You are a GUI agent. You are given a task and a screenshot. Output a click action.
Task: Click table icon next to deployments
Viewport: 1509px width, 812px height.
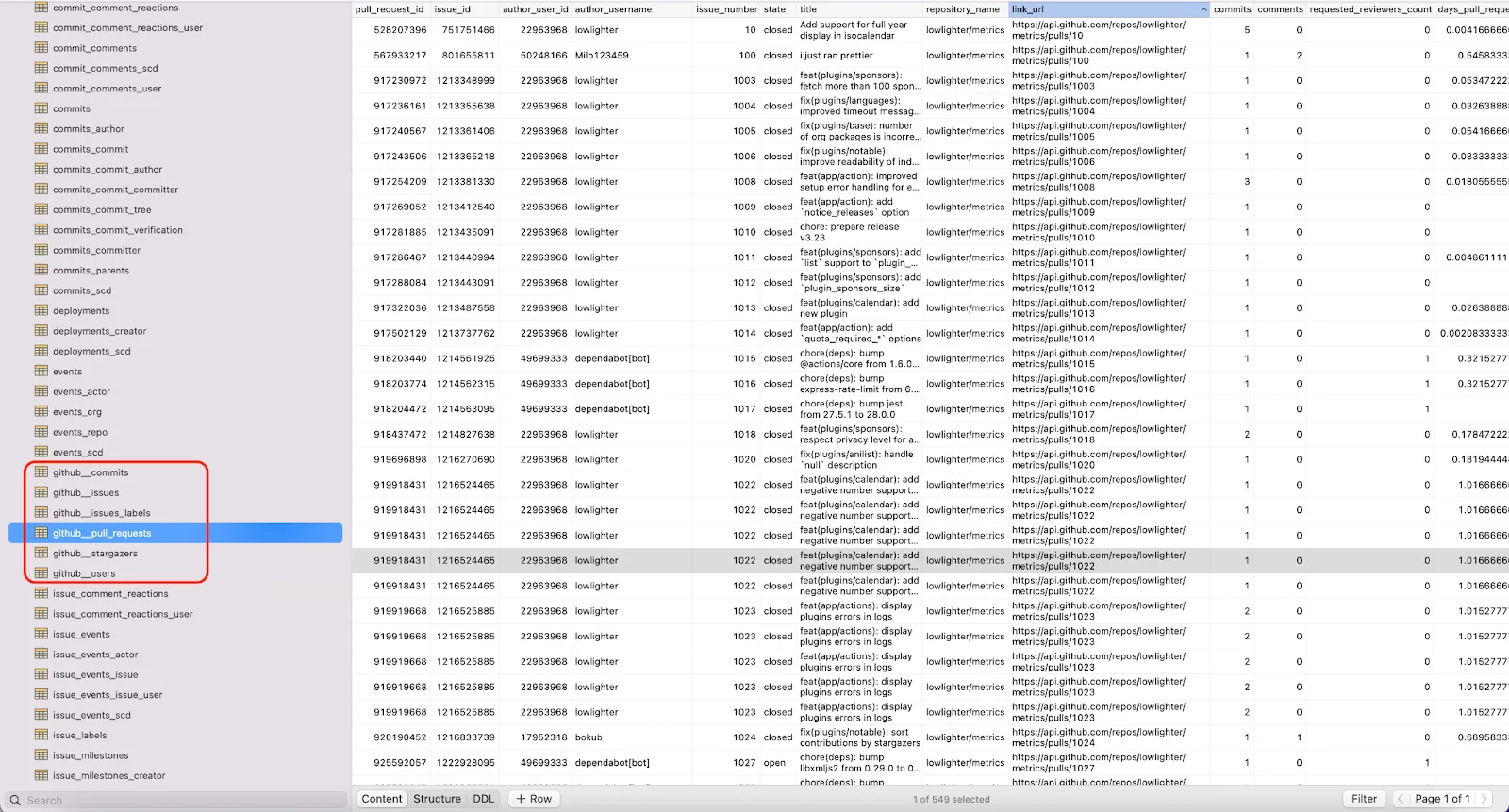tap(41, 310)
